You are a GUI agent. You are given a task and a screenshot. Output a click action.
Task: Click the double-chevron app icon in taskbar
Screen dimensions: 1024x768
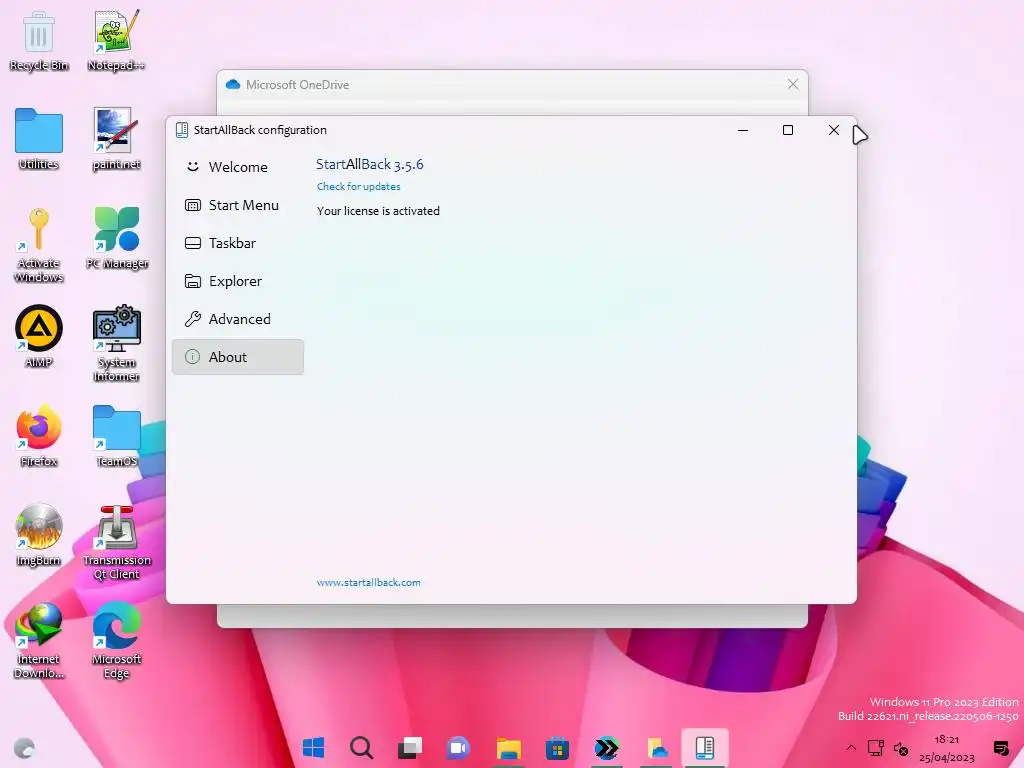tap(606, 747)
